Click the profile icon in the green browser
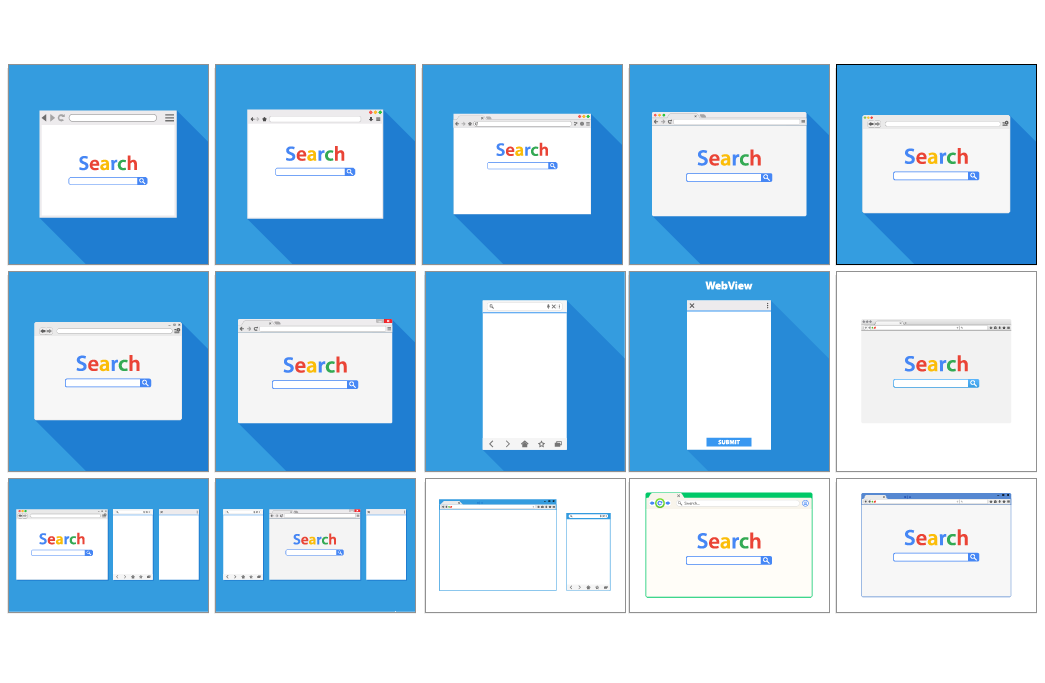The height and width of the screenshot is (683, 1045). point(804,503)
